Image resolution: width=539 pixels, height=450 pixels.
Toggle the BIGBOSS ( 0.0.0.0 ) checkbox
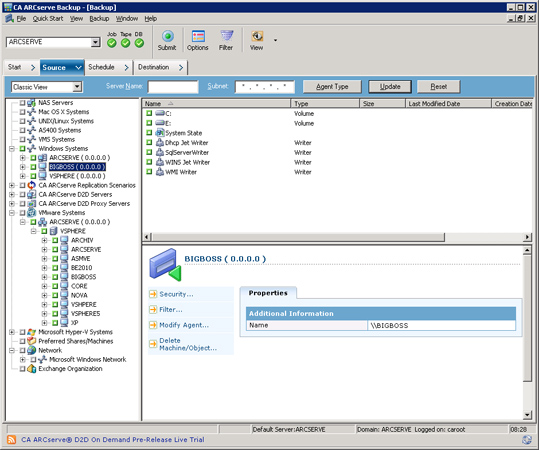click(33, 167)
